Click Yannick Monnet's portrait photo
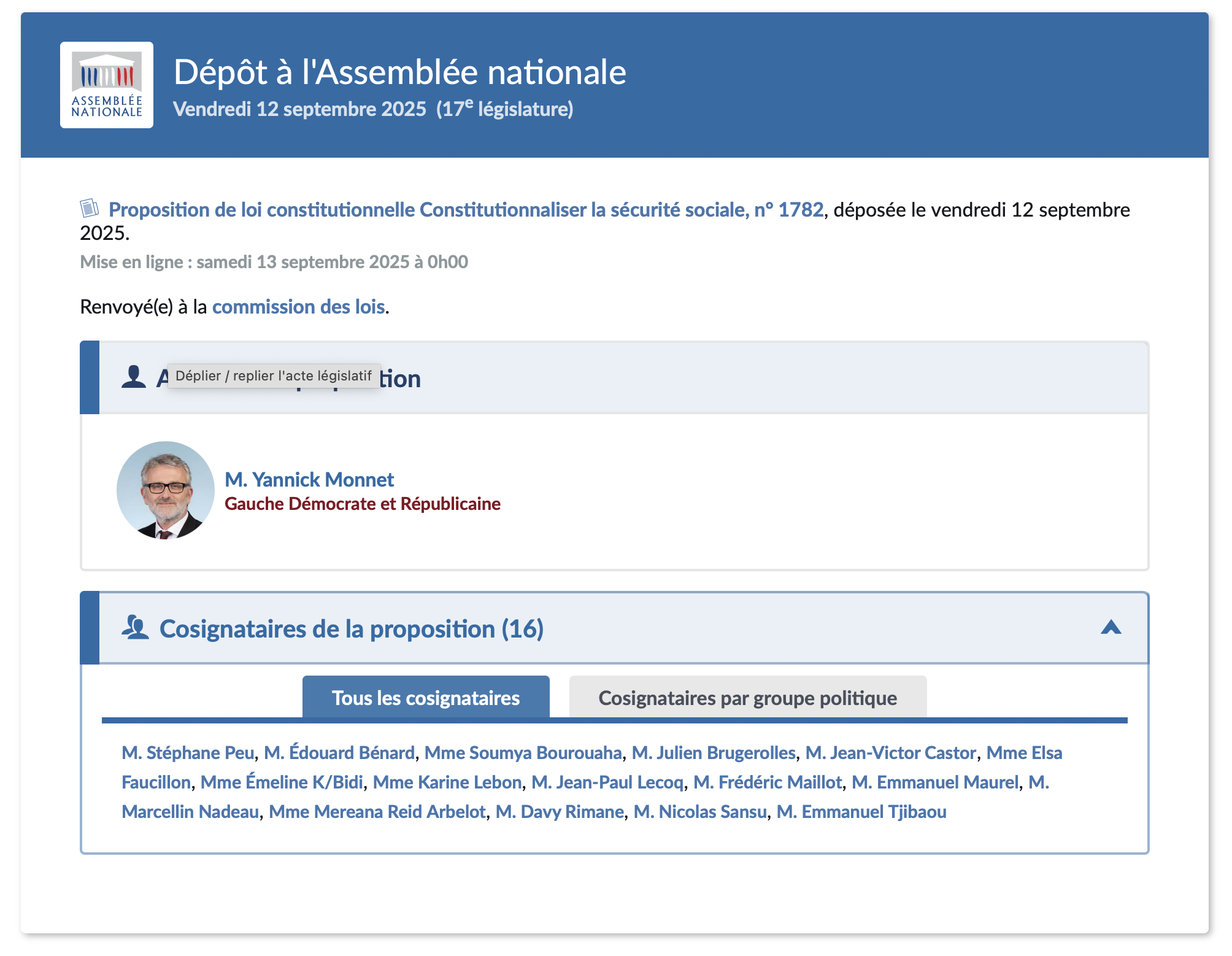The width and height of the screenshot is (1232, 956). tap(166, 490)
